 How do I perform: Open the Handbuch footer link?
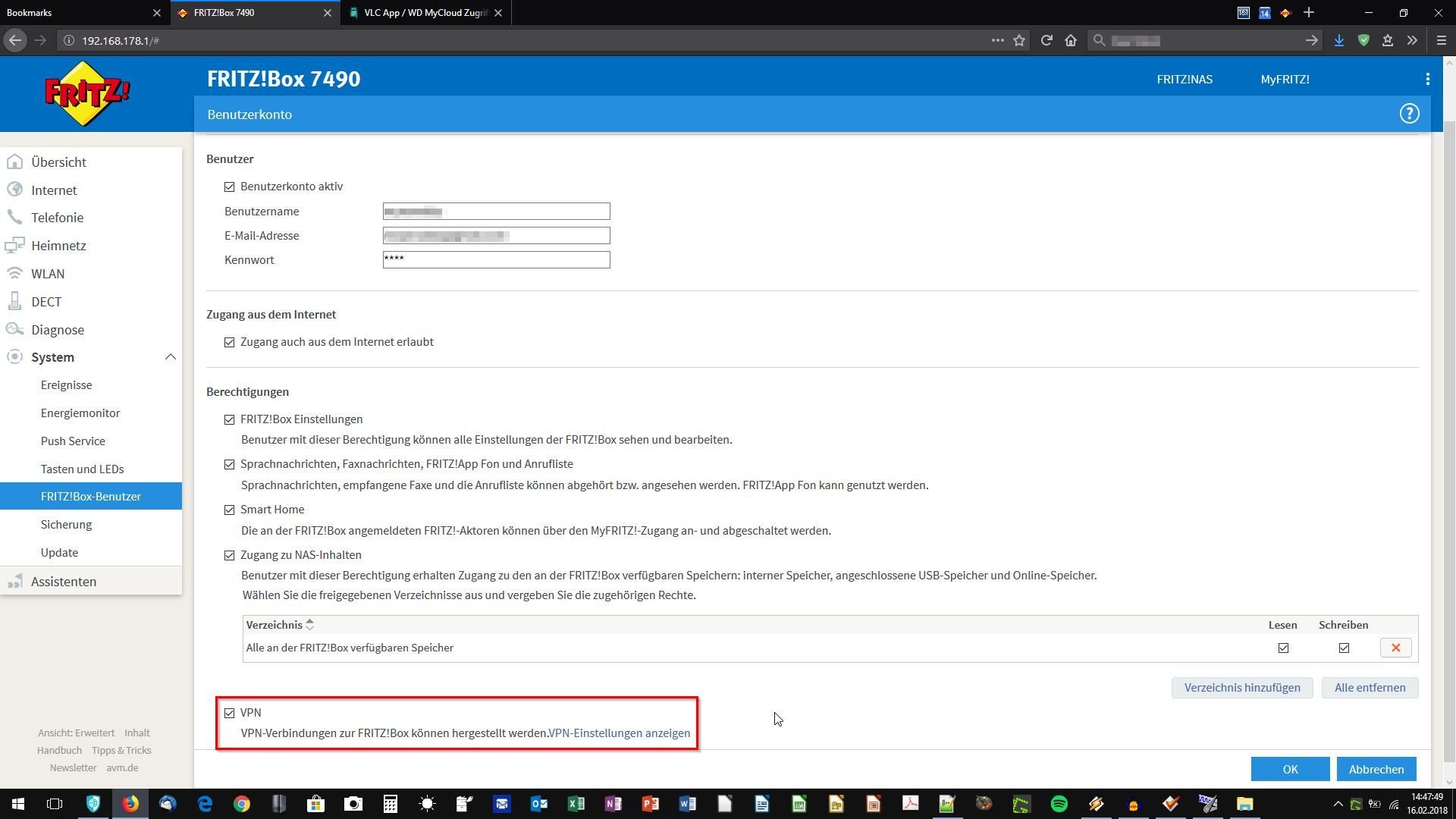(59, 751)
